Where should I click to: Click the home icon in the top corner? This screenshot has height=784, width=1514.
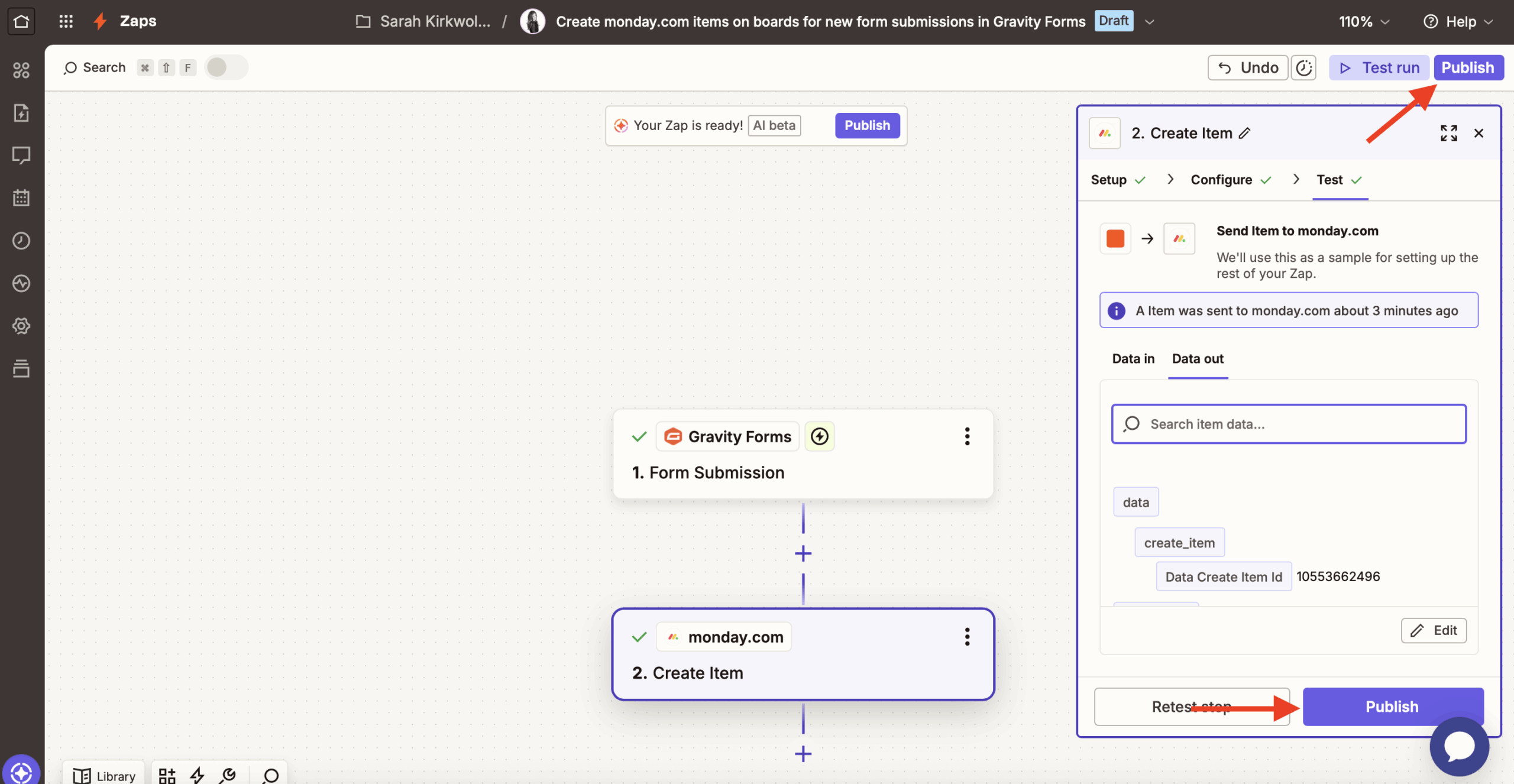click(21, 21)
